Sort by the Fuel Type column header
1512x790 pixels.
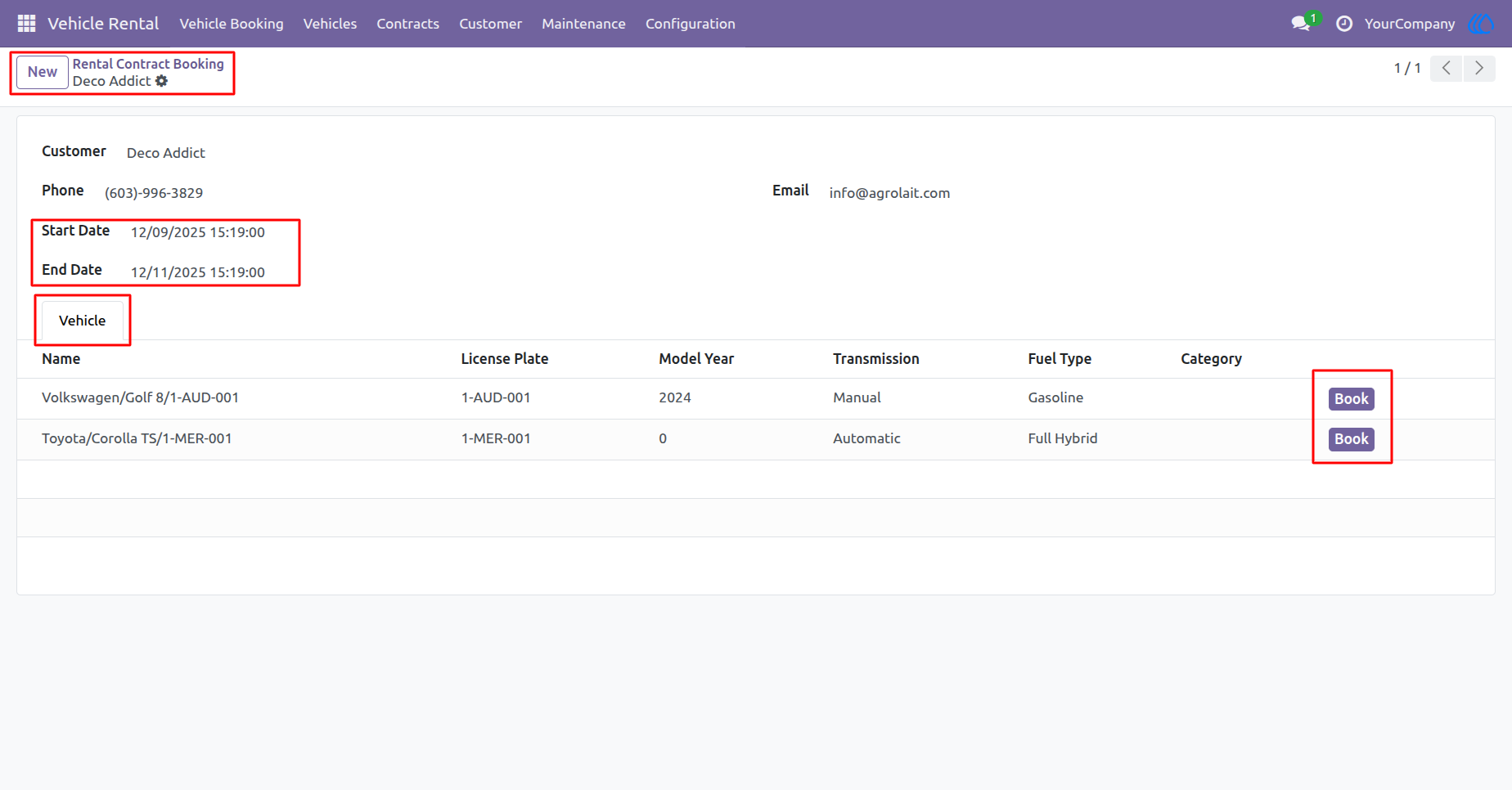coord(1060,359)
